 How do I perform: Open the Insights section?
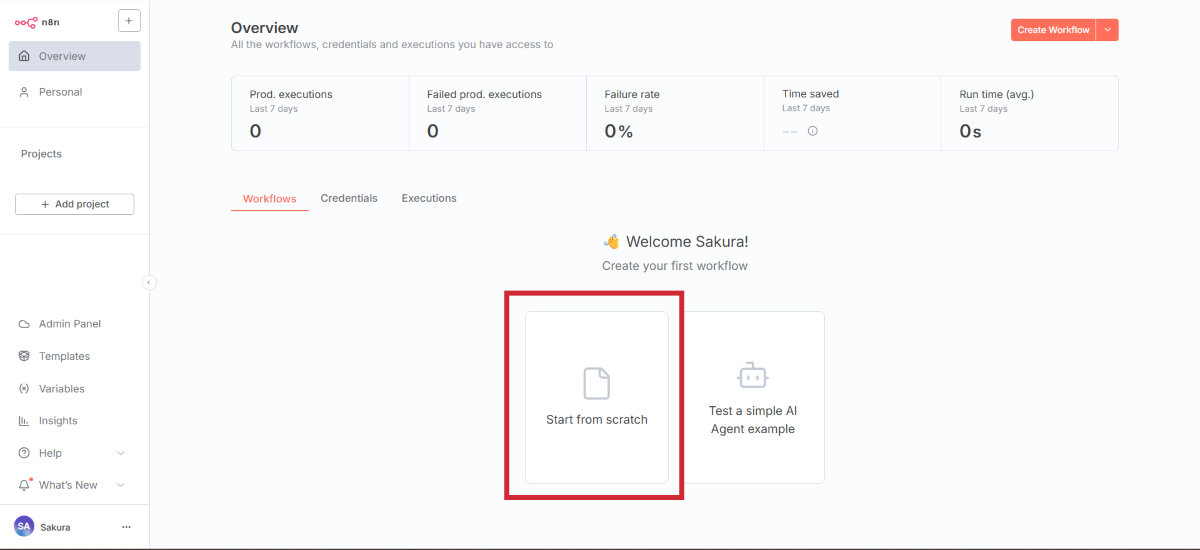(x=58, y=421)
